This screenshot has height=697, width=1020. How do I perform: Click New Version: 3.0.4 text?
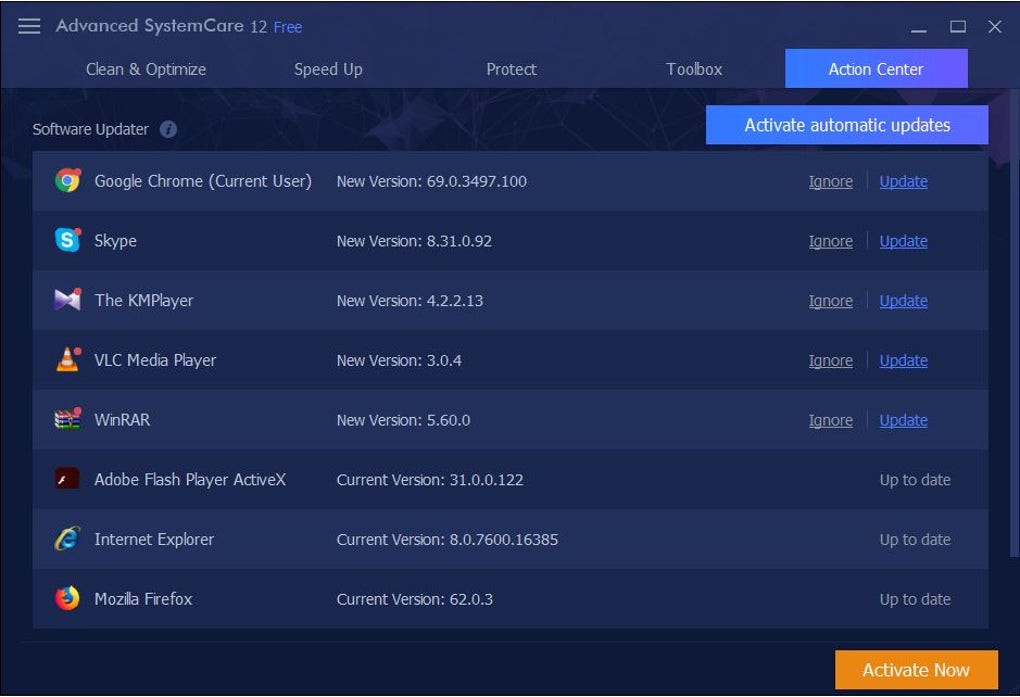pyautogui.click(x=399, y=361)
